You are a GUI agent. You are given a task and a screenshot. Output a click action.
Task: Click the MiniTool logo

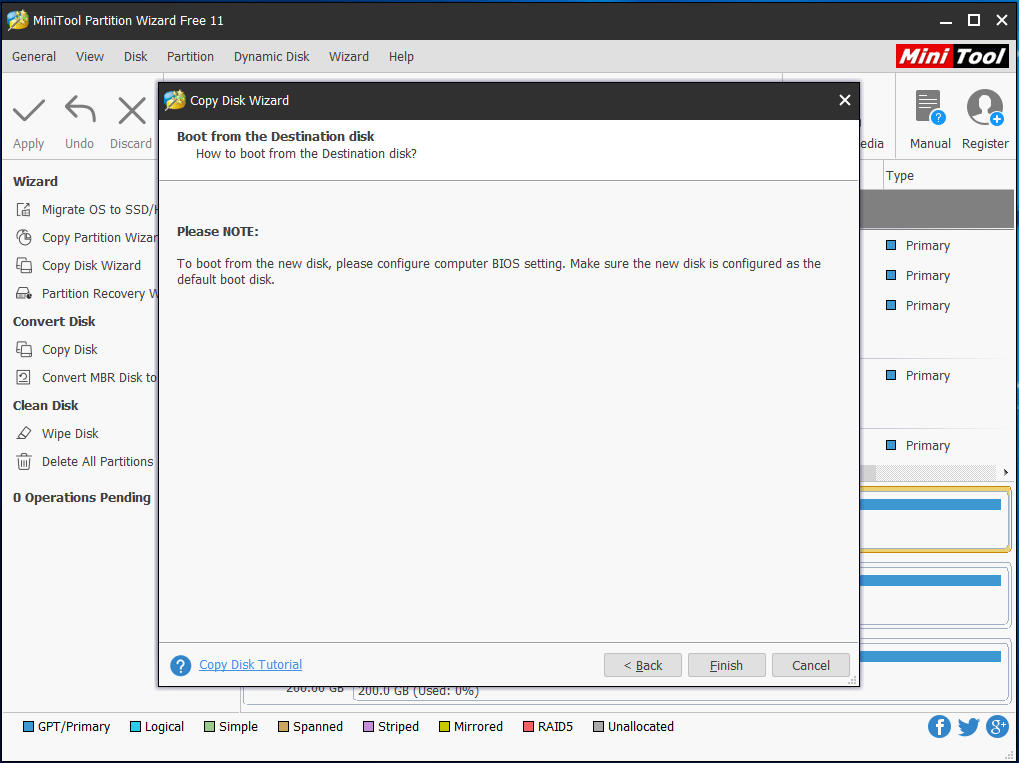coord(952,57)
